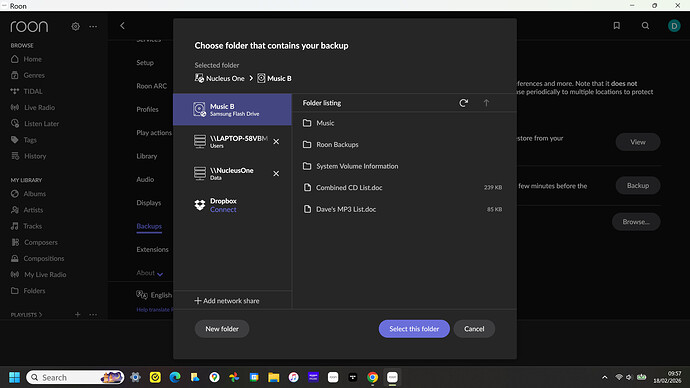Switch to Backups settings tab
690x388 pixels.
149,226
